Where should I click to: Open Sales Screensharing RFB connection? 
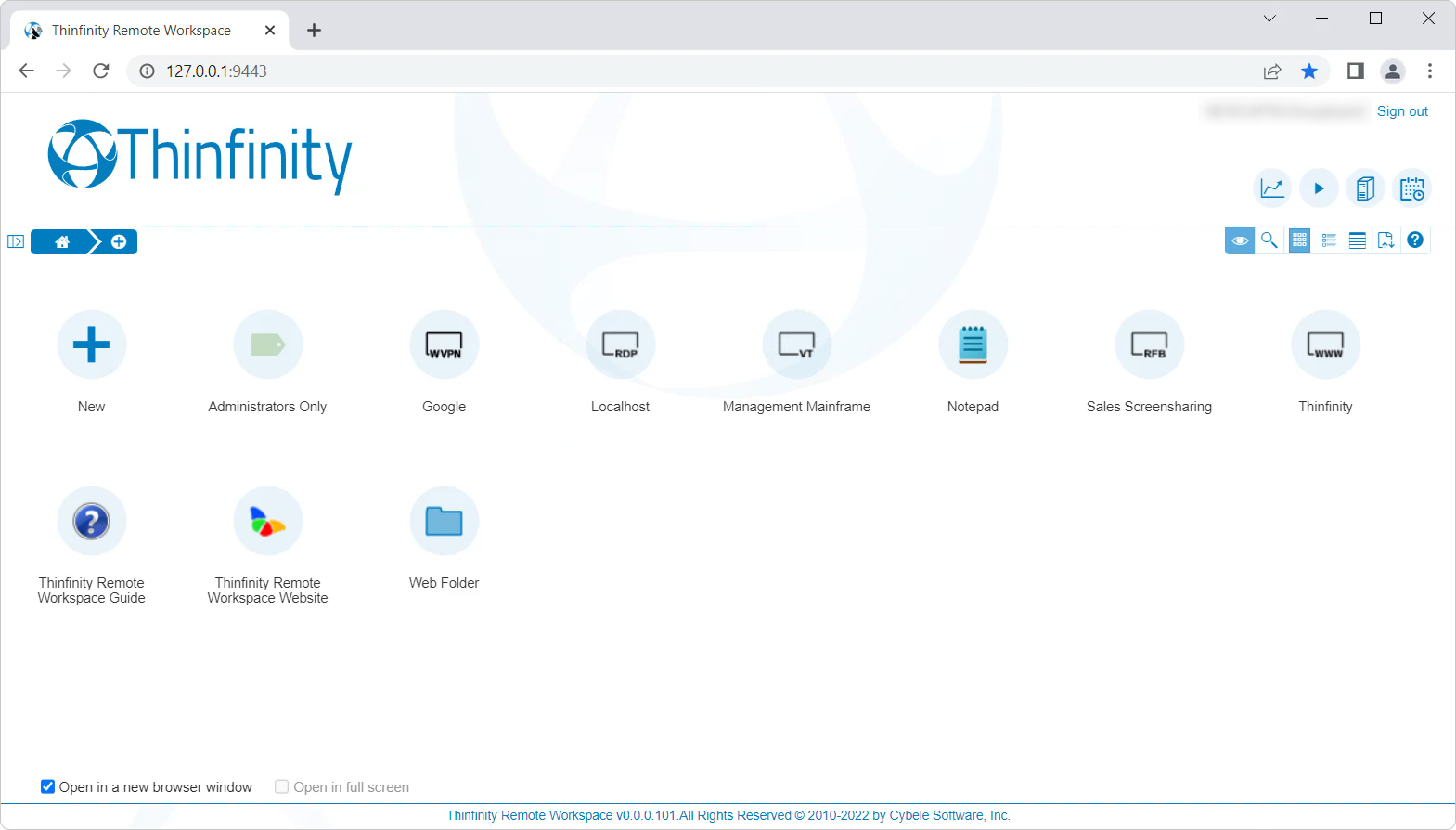pyautogui.click(x=1149, y=344)
